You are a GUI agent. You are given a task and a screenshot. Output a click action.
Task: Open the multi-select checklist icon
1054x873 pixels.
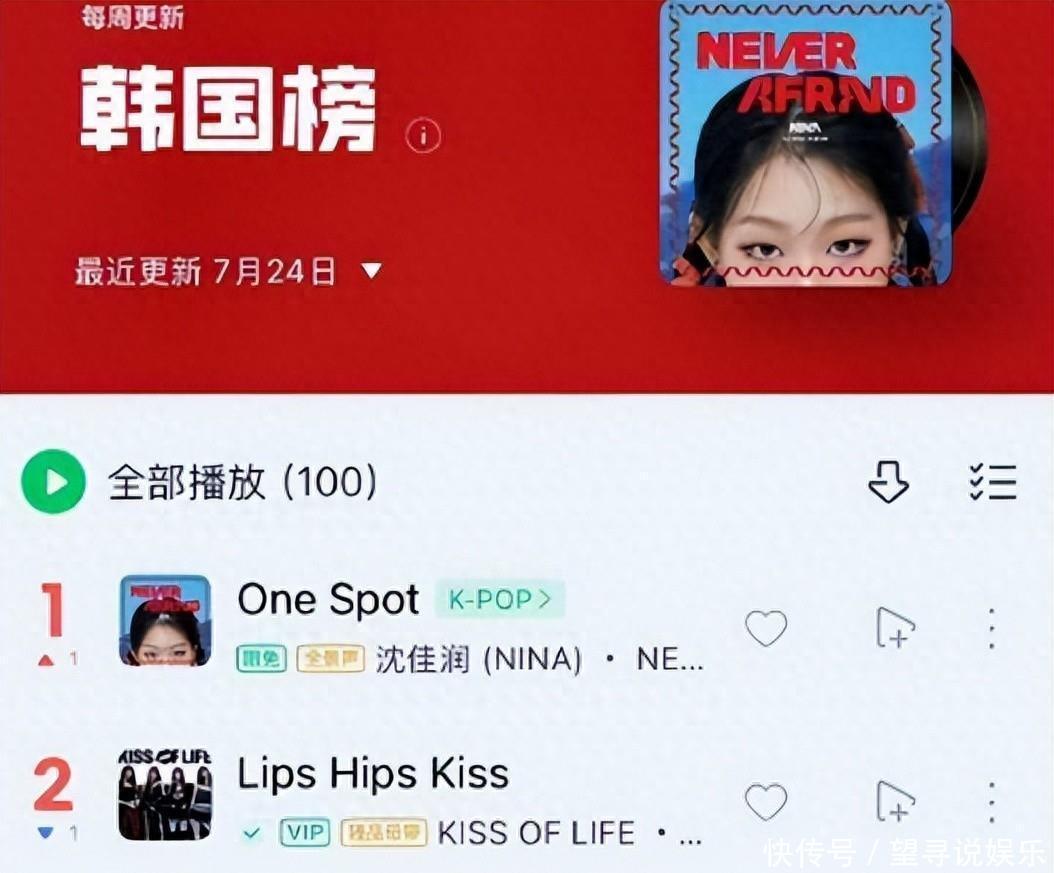[x=993, y=482]
